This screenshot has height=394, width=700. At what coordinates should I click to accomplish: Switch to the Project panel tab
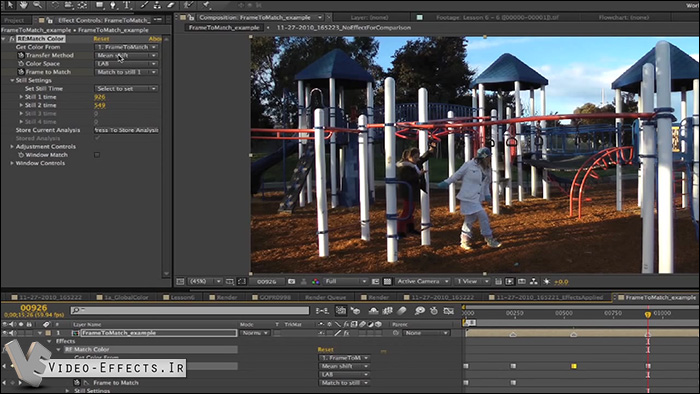click(14, 20)
